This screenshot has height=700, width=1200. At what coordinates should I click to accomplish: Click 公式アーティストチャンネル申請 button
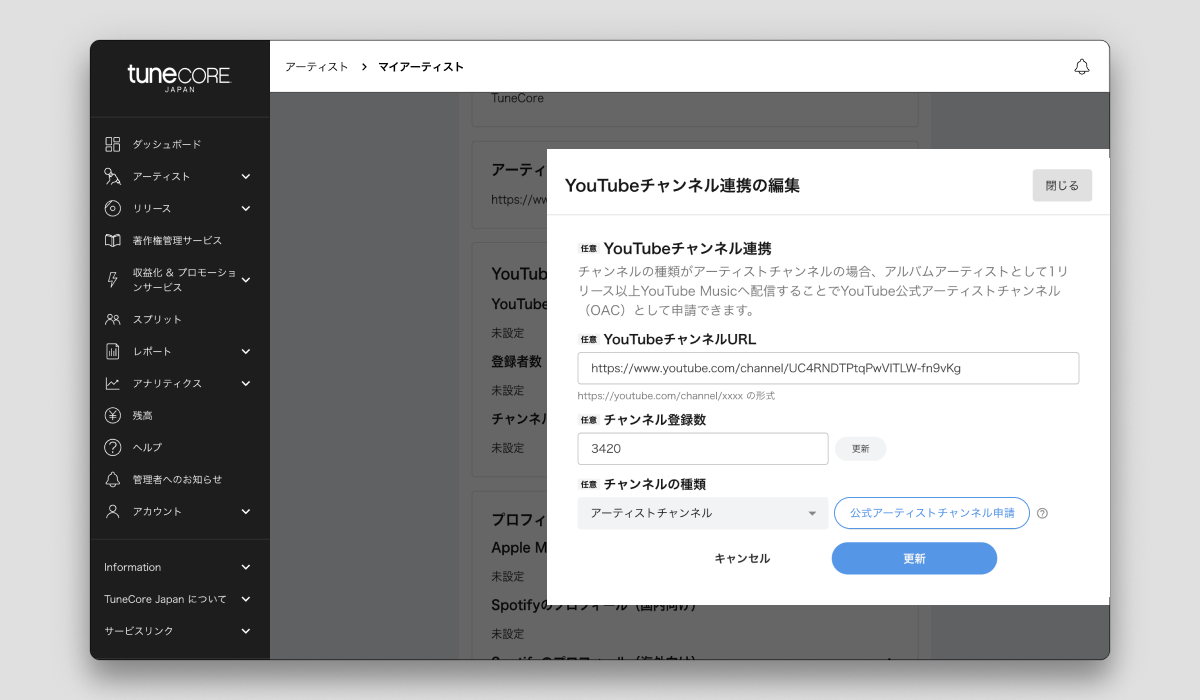[x=931, y=513]
